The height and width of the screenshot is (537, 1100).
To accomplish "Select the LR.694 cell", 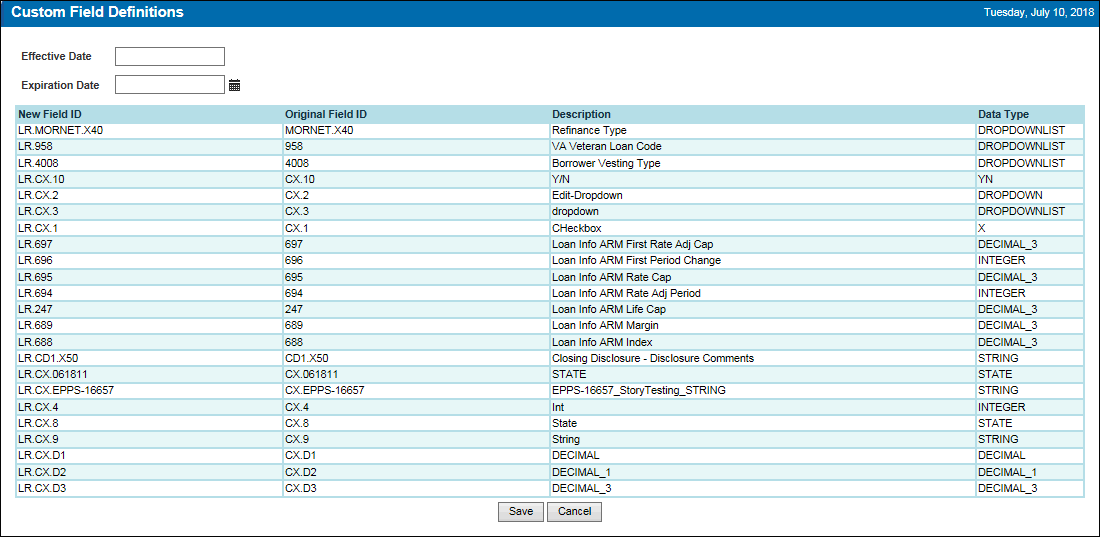I will point(149,293).
